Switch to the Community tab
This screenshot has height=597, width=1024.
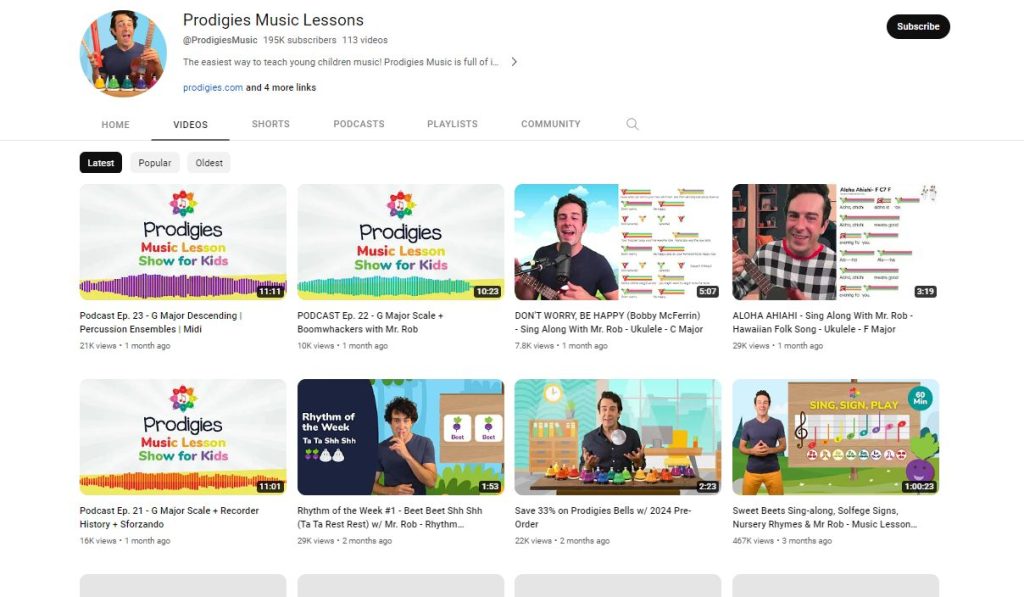point(550,124)
